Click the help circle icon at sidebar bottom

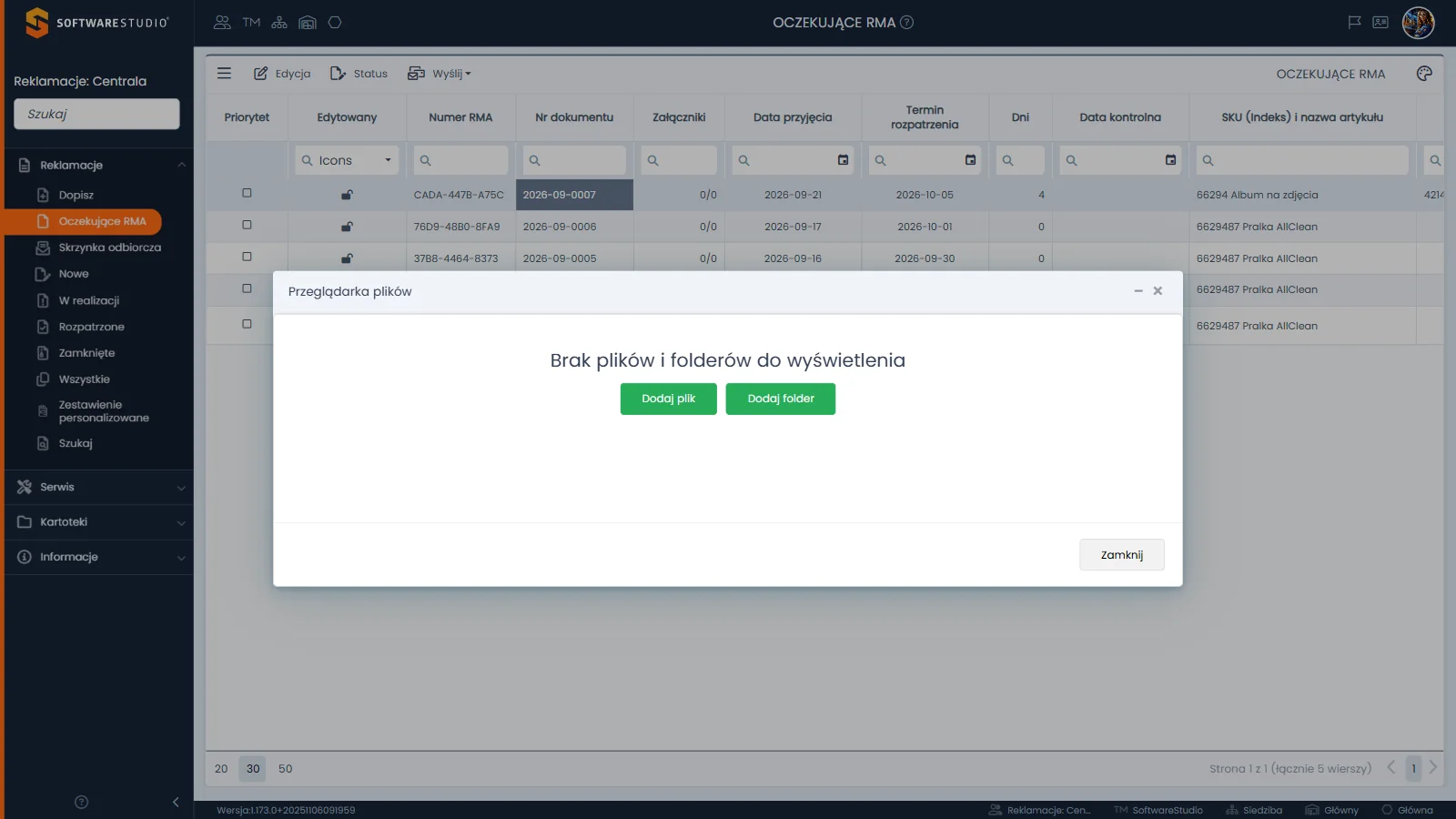(81, 802)
